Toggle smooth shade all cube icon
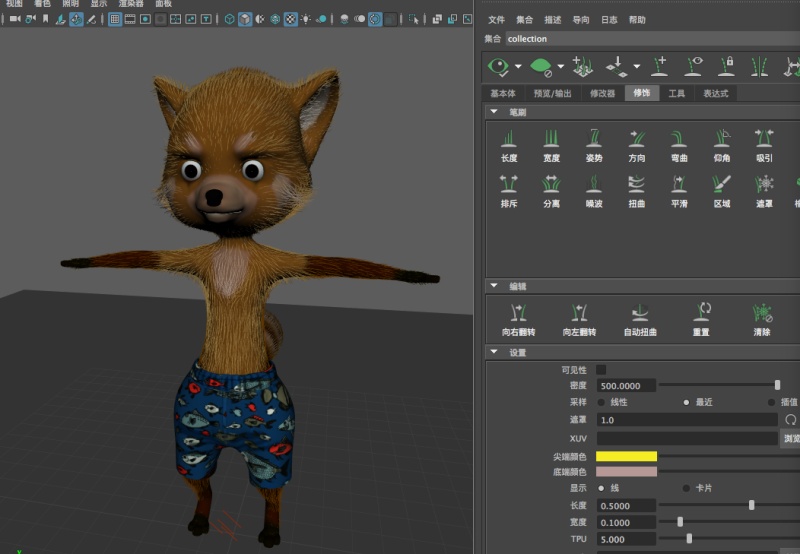800x554 pixels. (x=245, y=19)
